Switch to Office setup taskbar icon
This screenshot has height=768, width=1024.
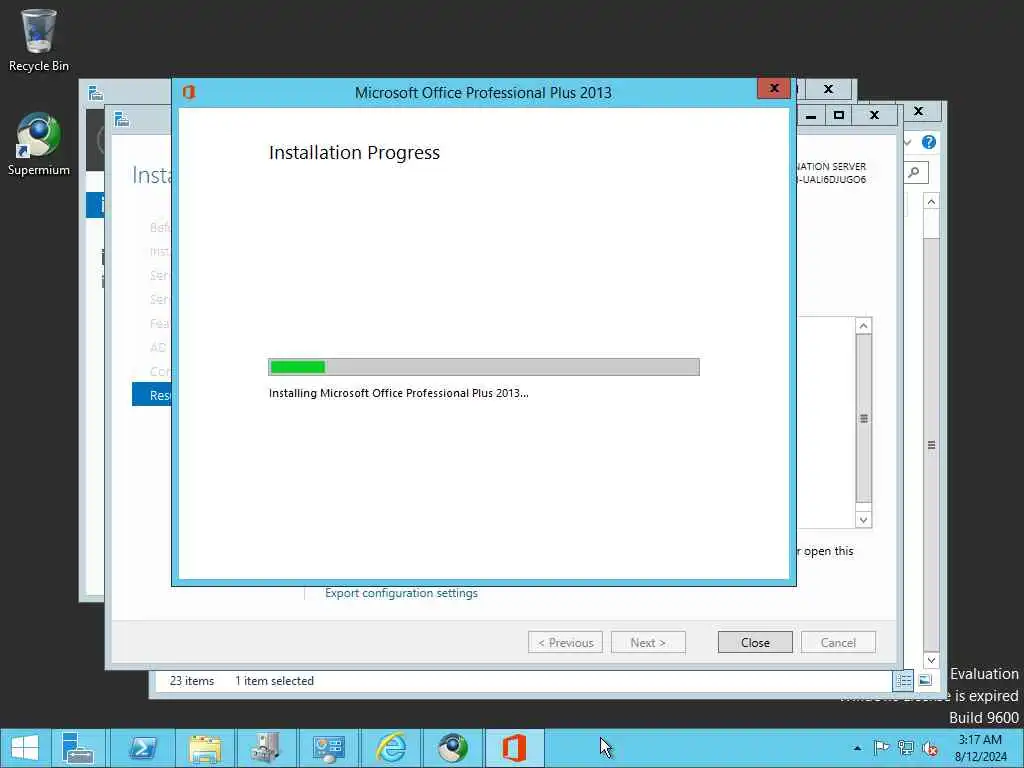(x=515, y=748)
